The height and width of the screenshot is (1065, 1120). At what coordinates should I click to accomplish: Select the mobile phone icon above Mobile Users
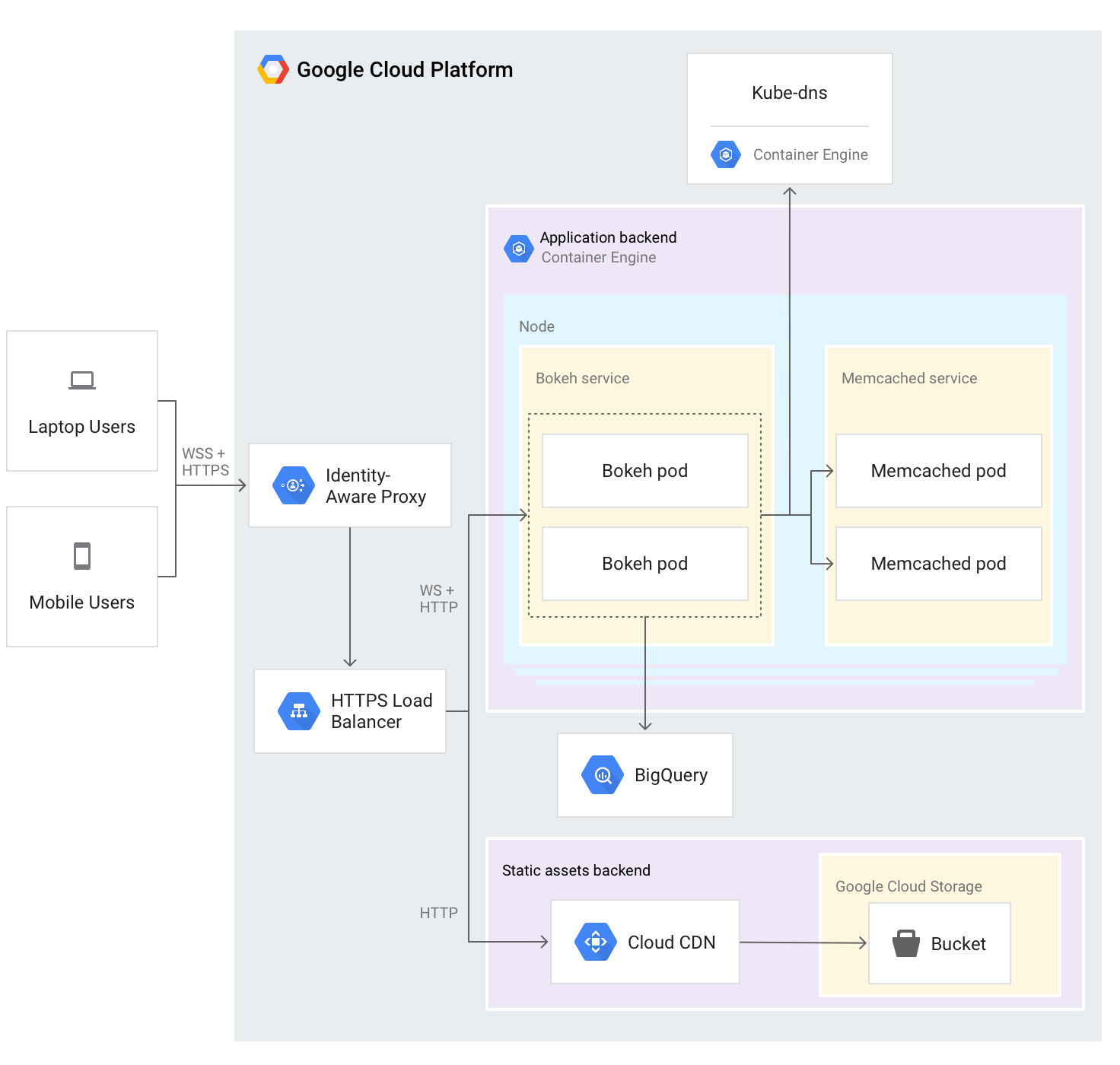pos(81,555)
